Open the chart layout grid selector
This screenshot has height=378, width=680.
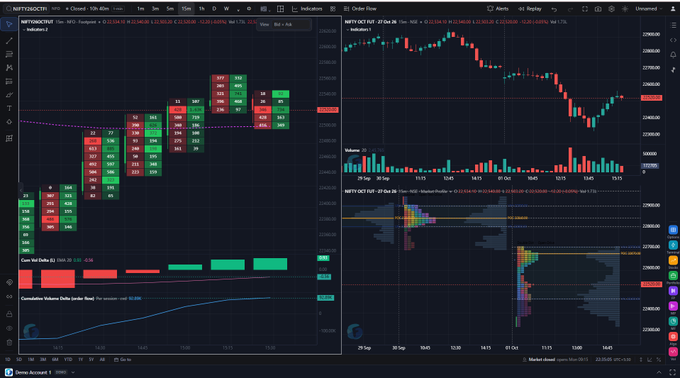click(281, 9)
